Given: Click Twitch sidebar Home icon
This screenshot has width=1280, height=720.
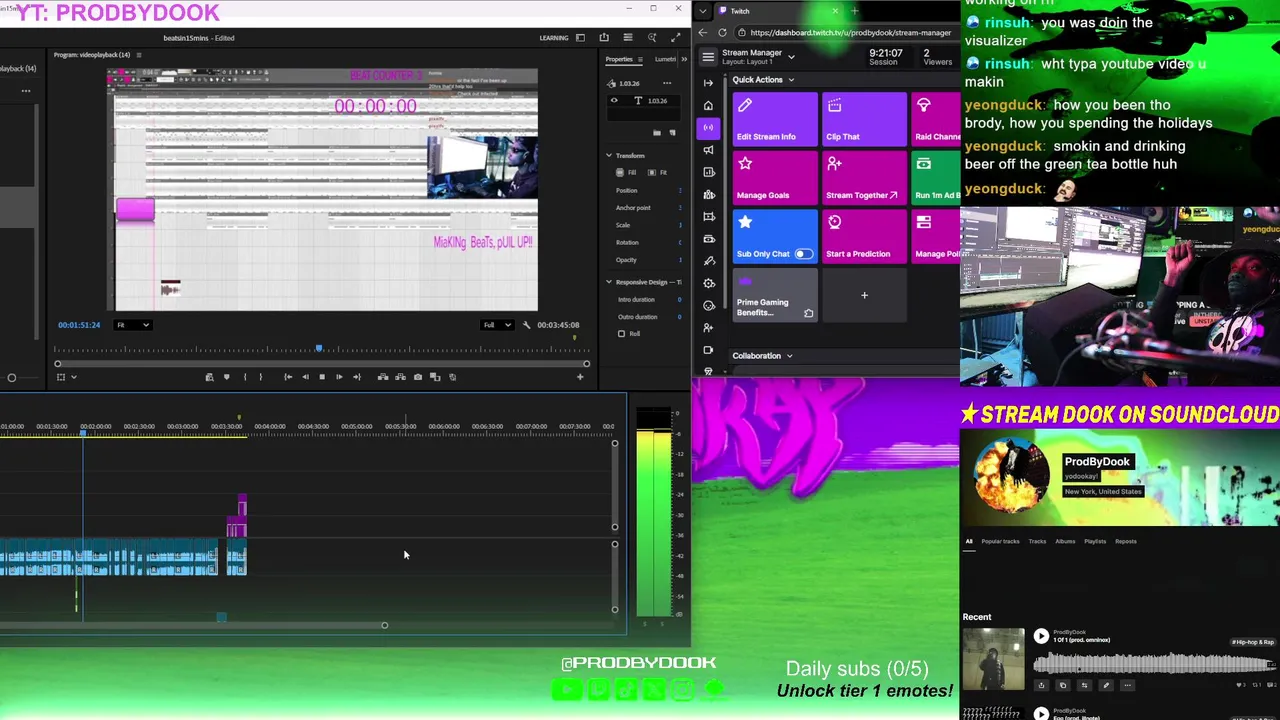Looking at the screenshot, I should (708, 105).
